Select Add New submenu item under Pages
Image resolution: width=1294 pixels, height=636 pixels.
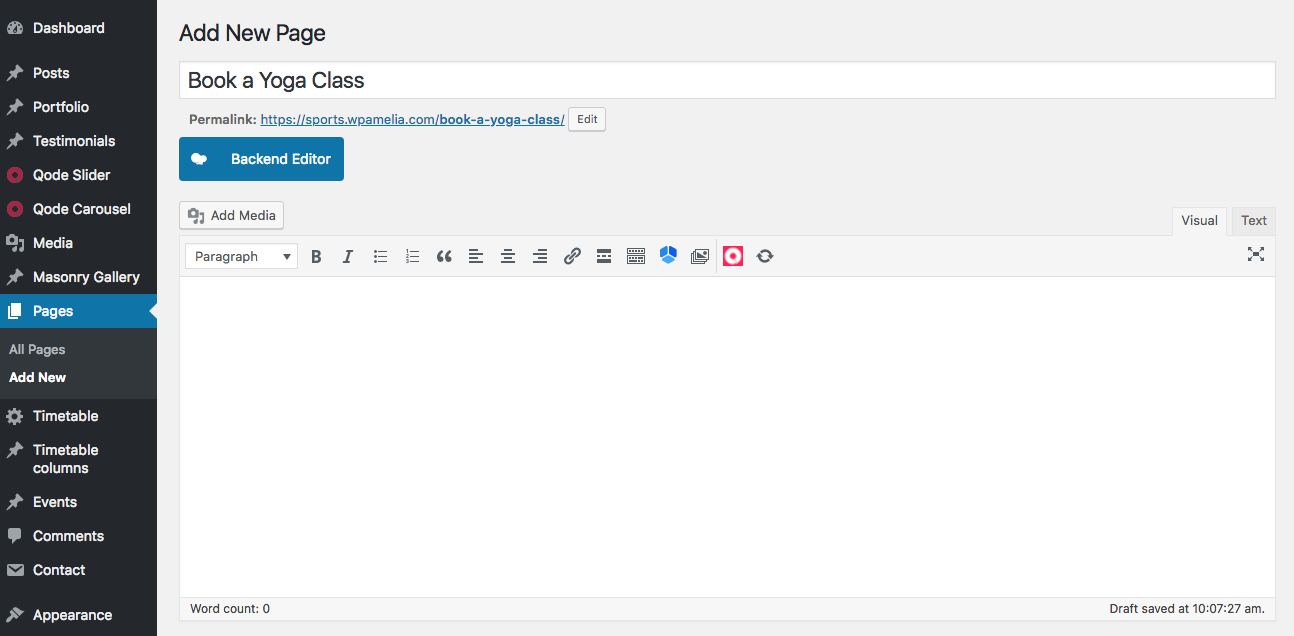click(x=37, y=377)
